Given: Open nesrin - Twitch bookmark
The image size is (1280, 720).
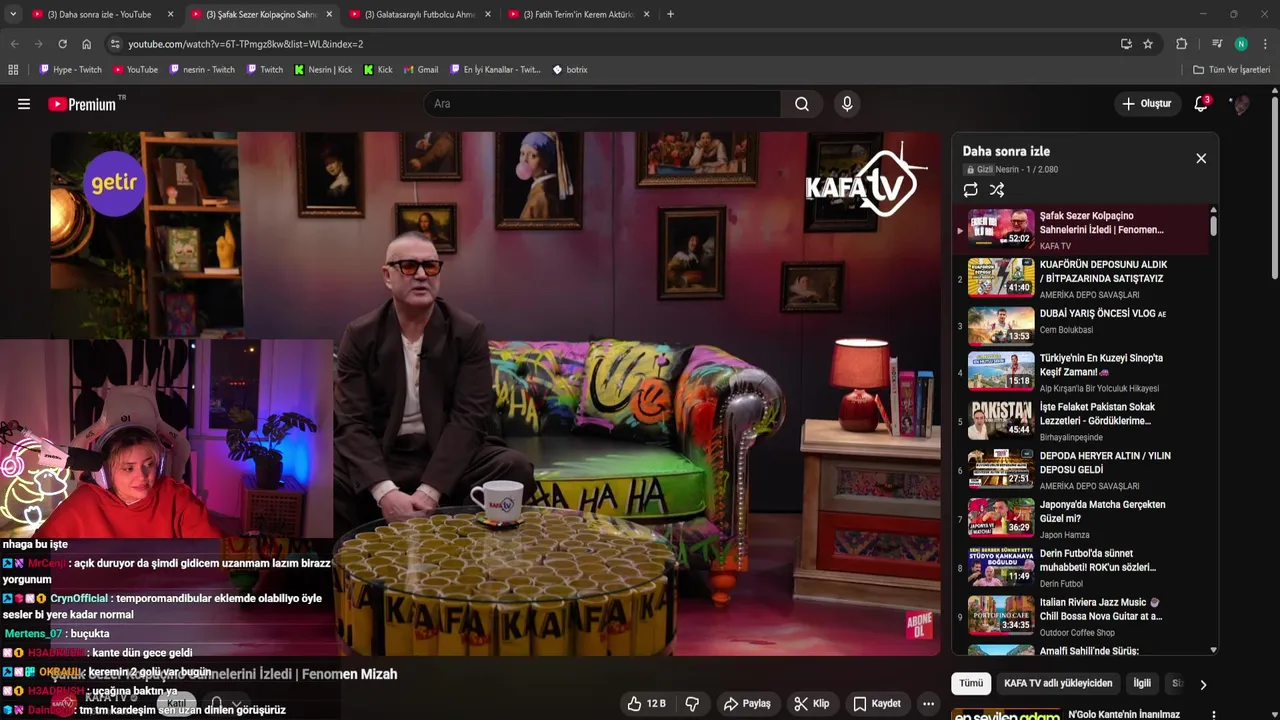Looking at the screenshot, I should coord(202,70).
